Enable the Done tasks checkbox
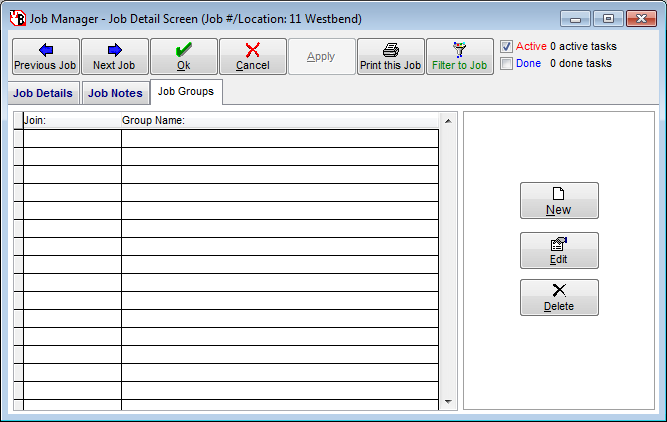This screenshot has height=422, width=667. tap(507, 64)
